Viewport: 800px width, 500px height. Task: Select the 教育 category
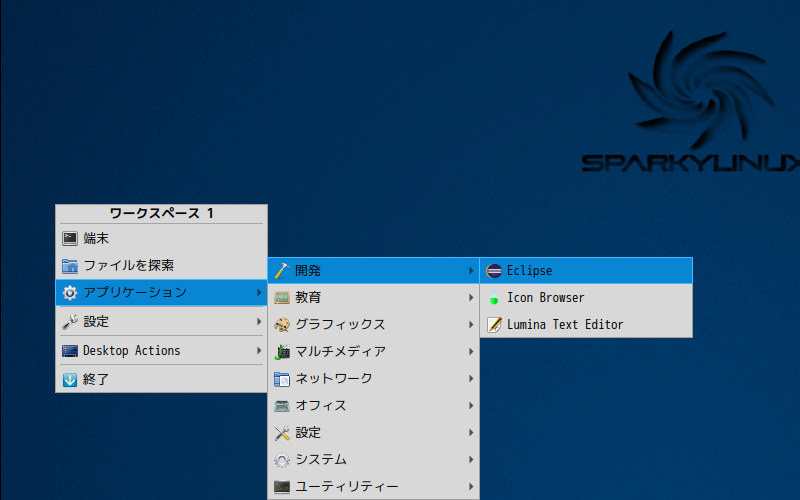pos(373,297)
